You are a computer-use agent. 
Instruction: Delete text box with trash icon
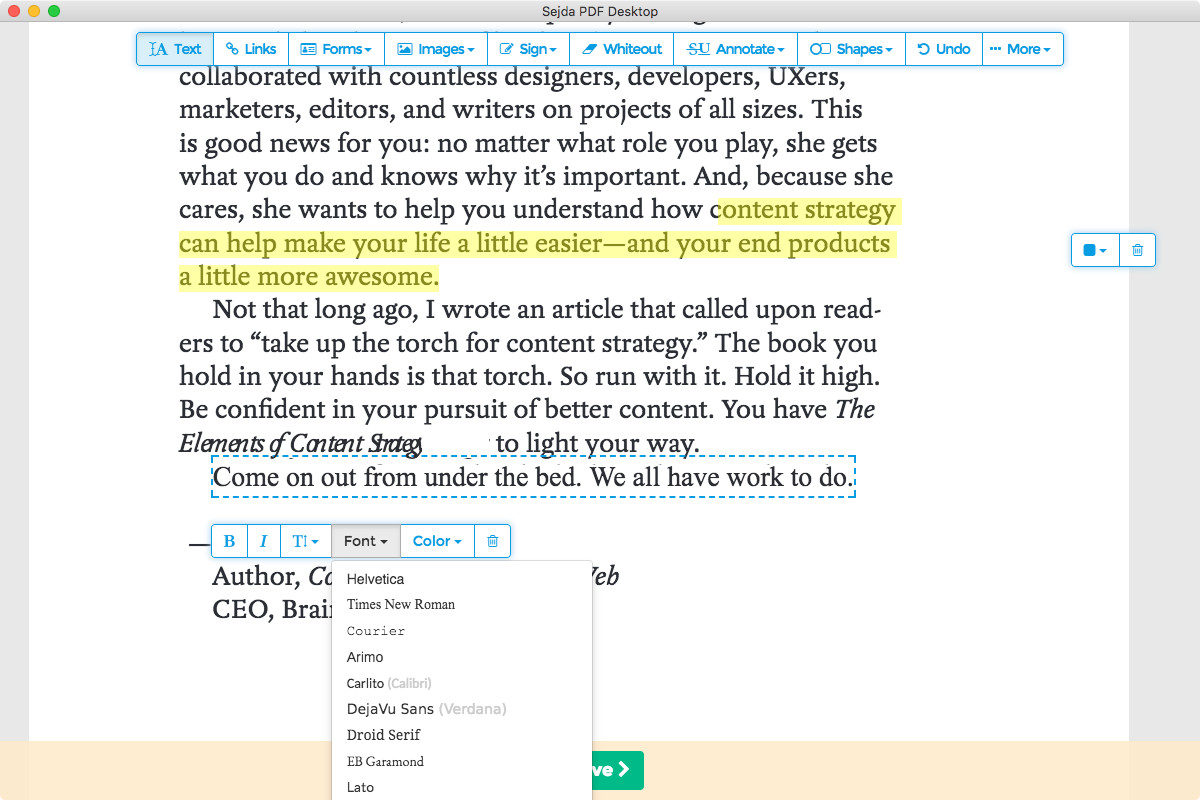click(492, 541)
